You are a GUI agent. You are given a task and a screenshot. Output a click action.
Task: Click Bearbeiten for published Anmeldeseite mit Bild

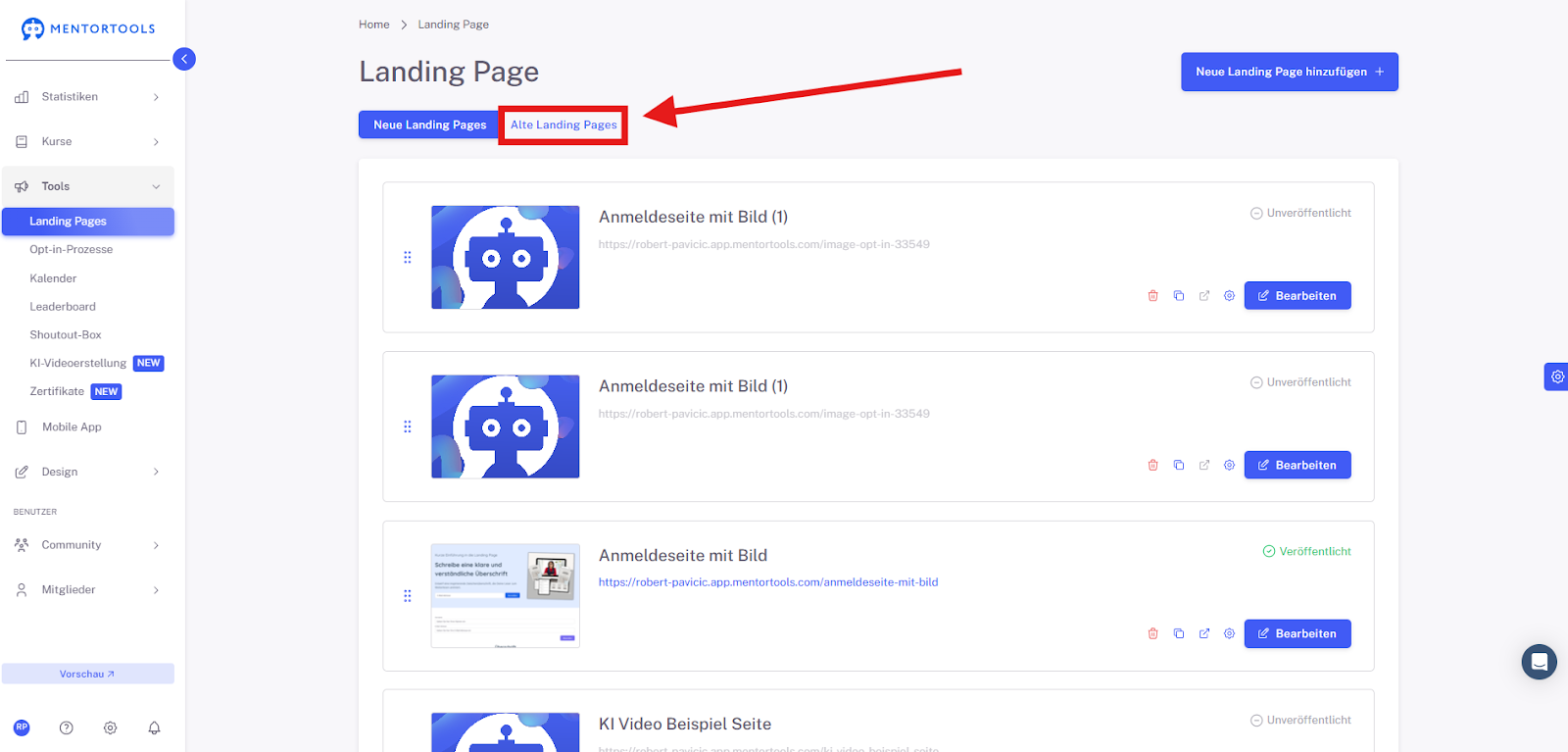pos(1298,633)
